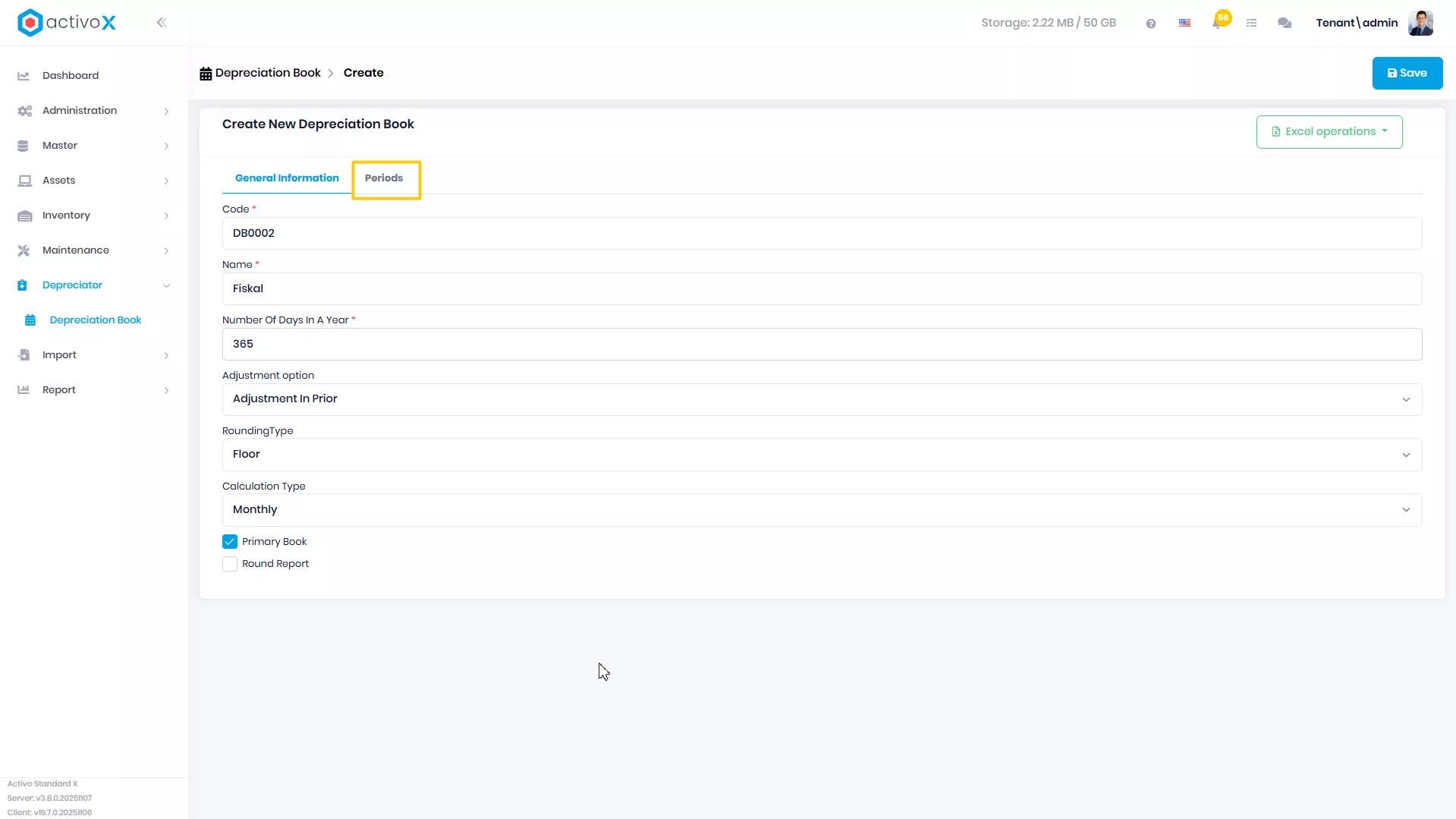Select the General Information tab
1456x819 pixels.
[287, 178]
